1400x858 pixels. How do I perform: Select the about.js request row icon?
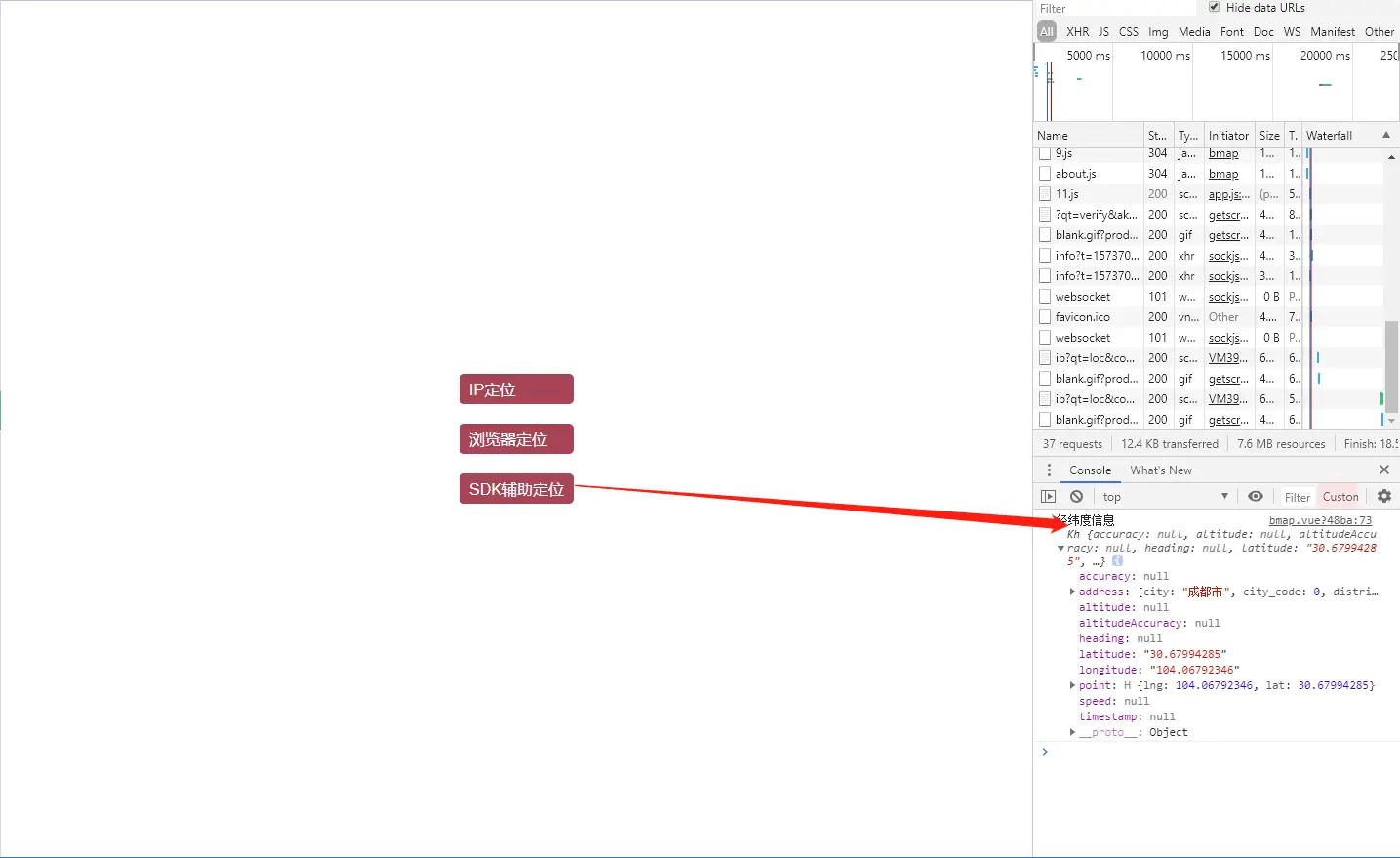click(x=1045, y=174)
